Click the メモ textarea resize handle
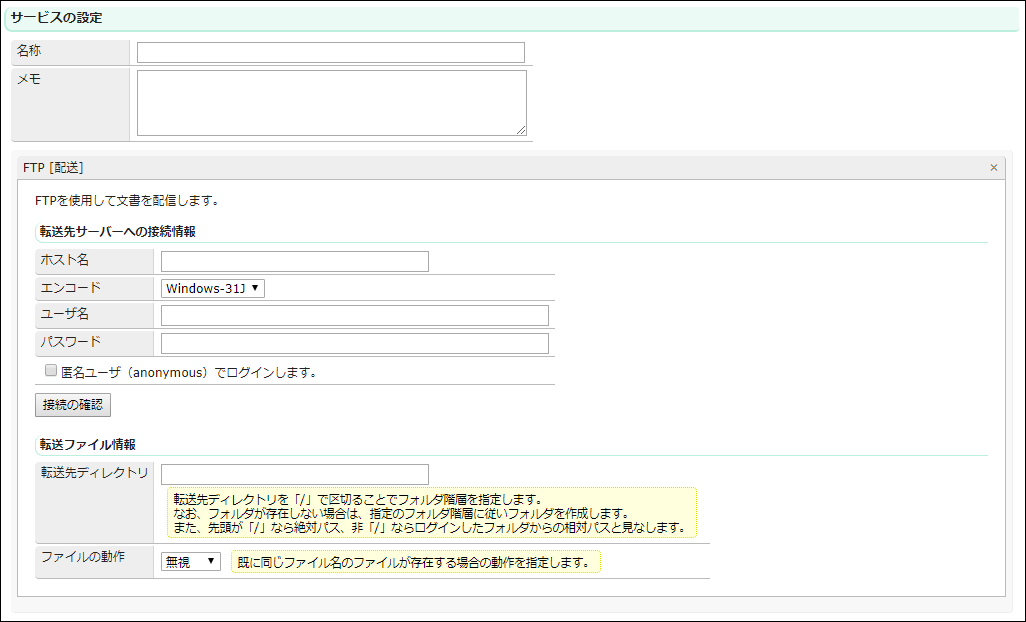 pyautogui.click(x=521, y=130)
